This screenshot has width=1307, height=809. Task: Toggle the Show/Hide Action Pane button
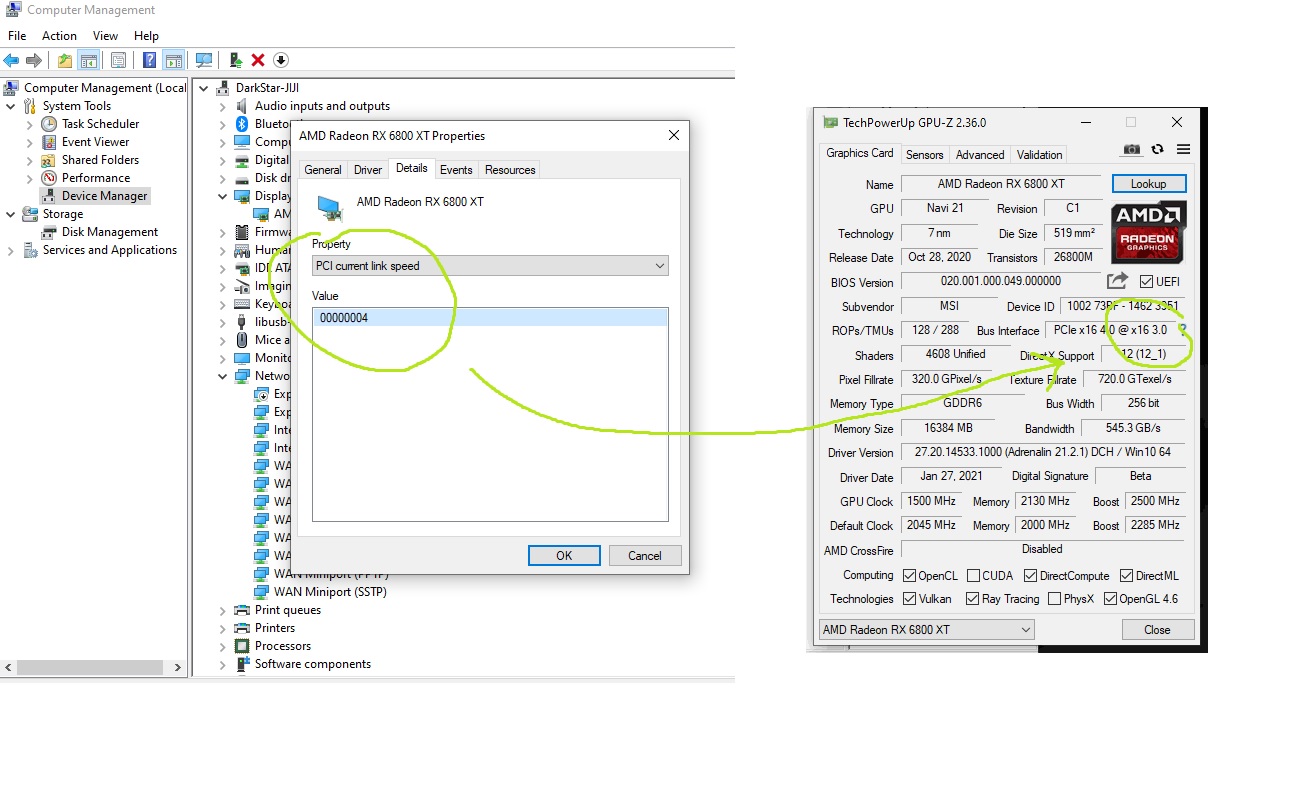tap(173, 60)
